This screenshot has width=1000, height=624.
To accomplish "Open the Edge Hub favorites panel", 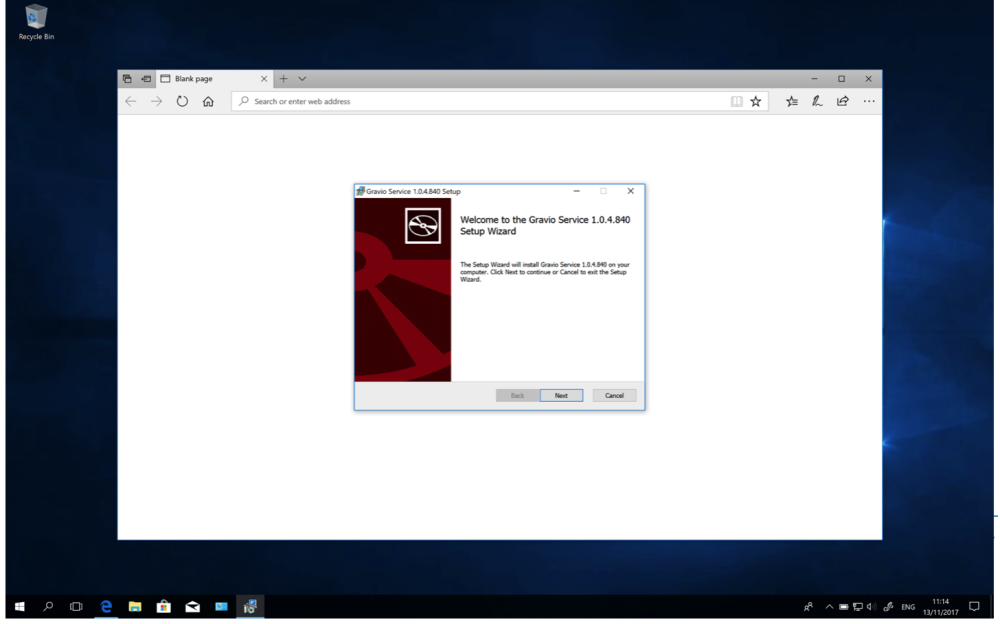I will (791, 101).
